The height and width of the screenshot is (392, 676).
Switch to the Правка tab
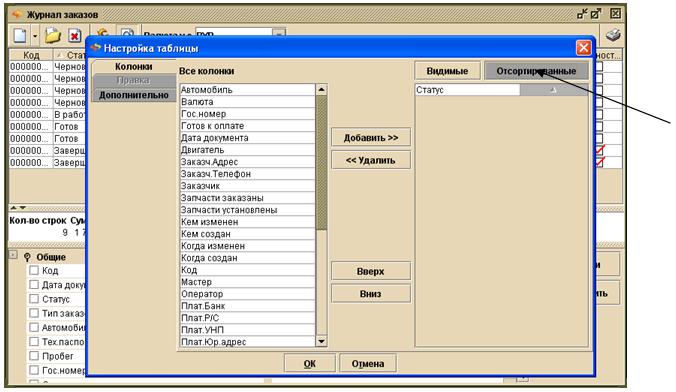[134, 80]
